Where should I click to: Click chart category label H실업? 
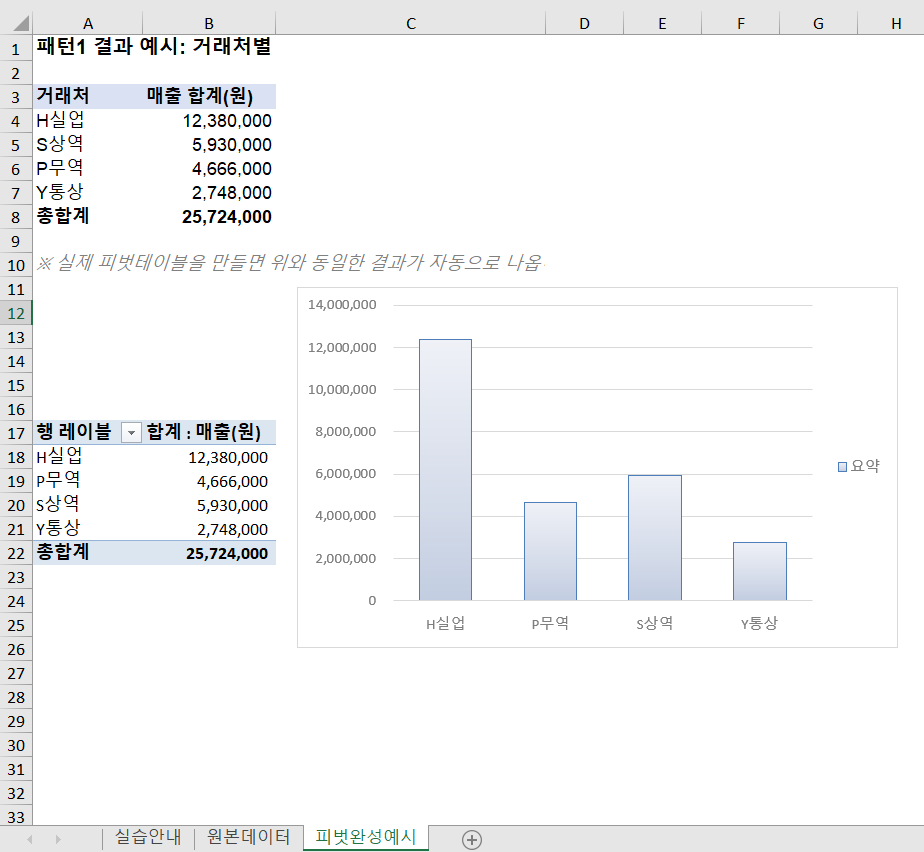[446, 623]
